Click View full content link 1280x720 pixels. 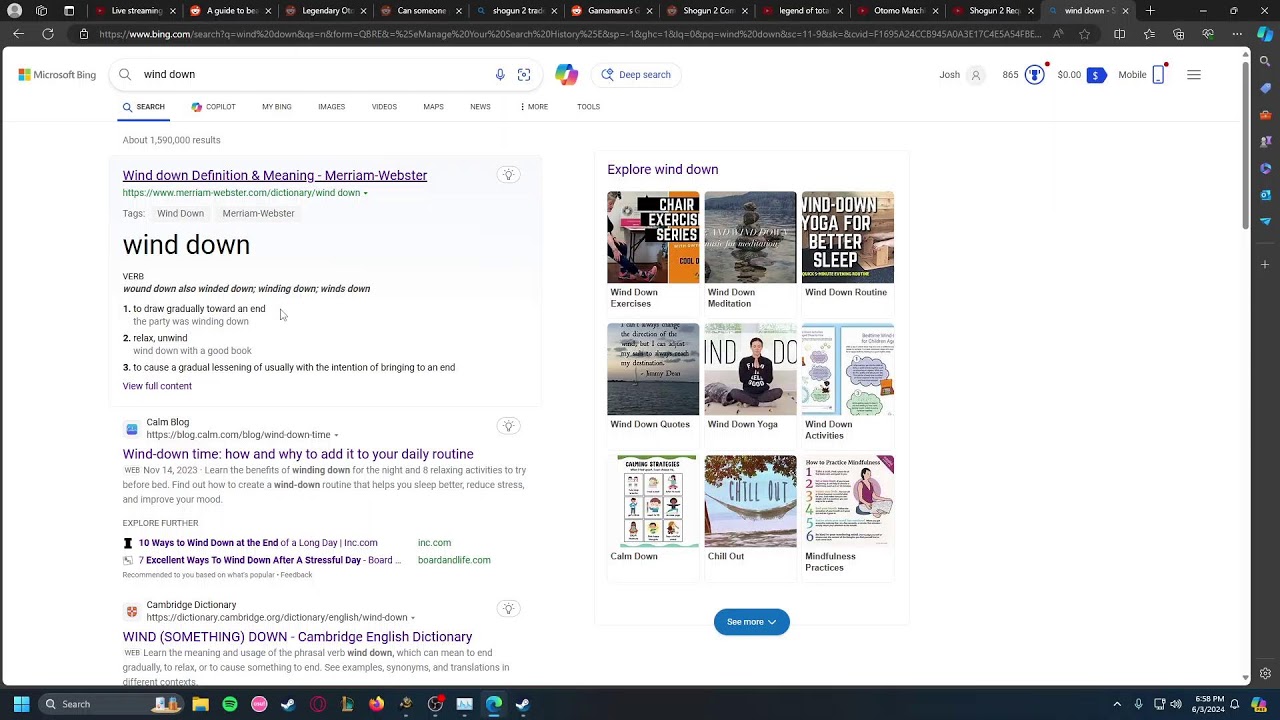point(157,386)
